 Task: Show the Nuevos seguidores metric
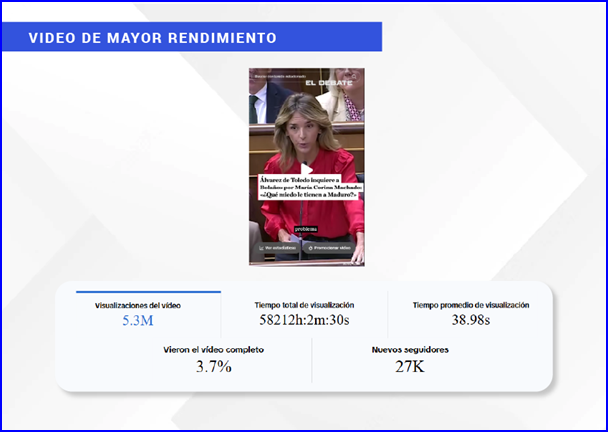pos(410,350)
